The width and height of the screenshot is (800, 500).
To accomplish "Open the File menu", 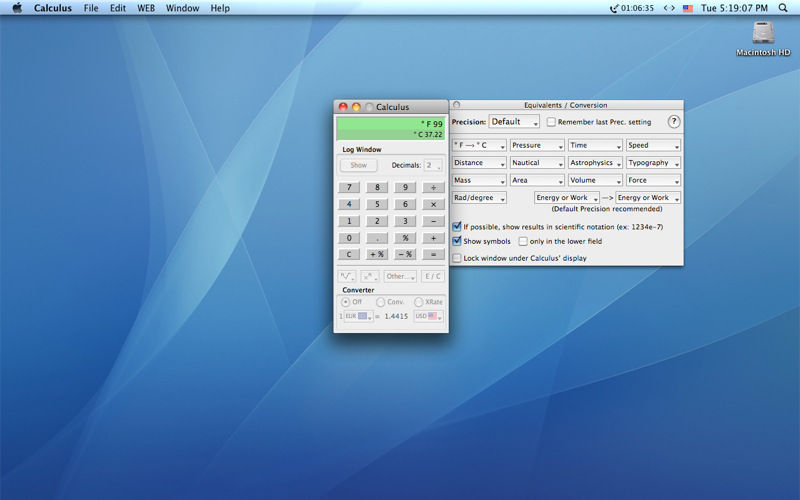I will pyautogui.click(x=91, y=8).
